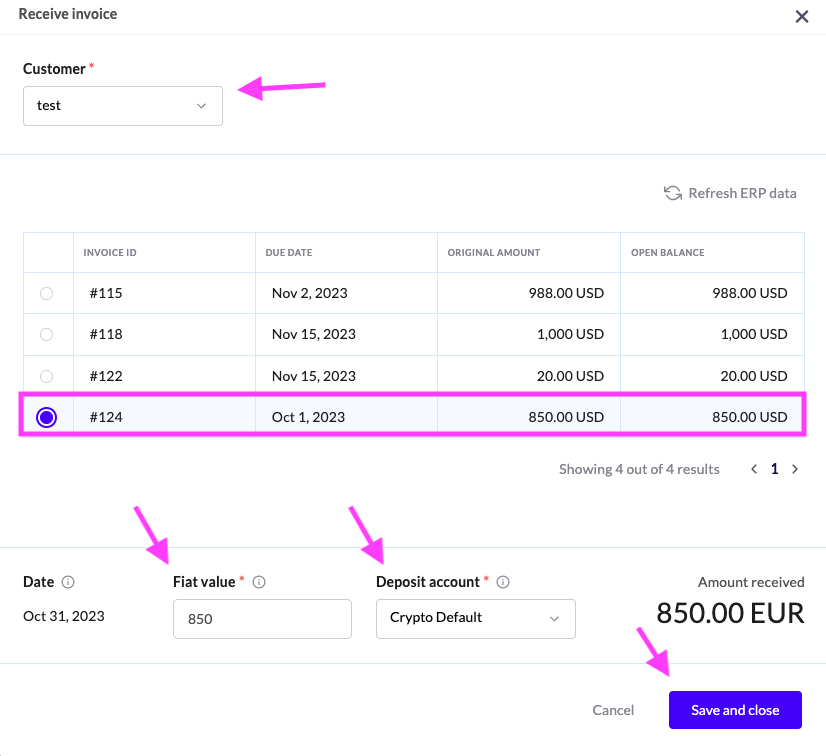
Task: Click the Invoice ID column header
Action: (x=110, y=253)
